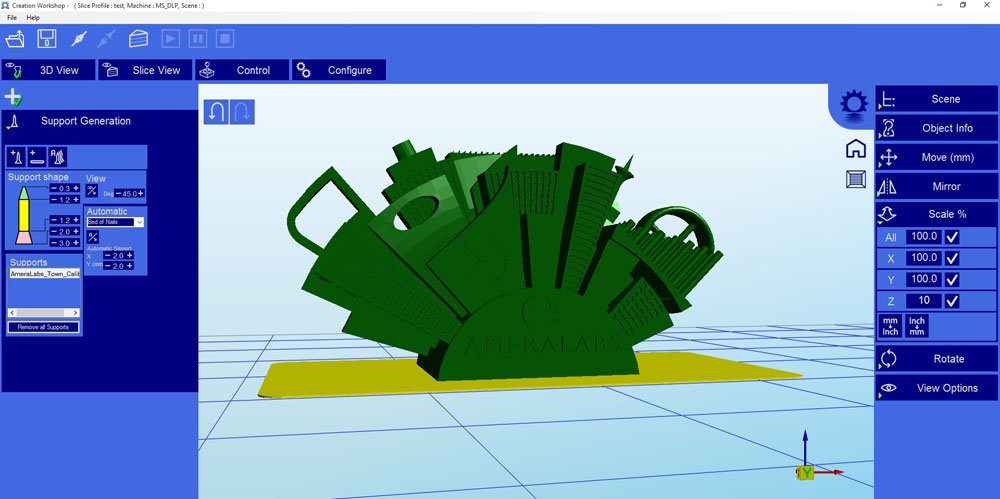Viewport: 1000px width, 499px height.
Task: Start the print with the play button
Action: (x=170, y=38)
